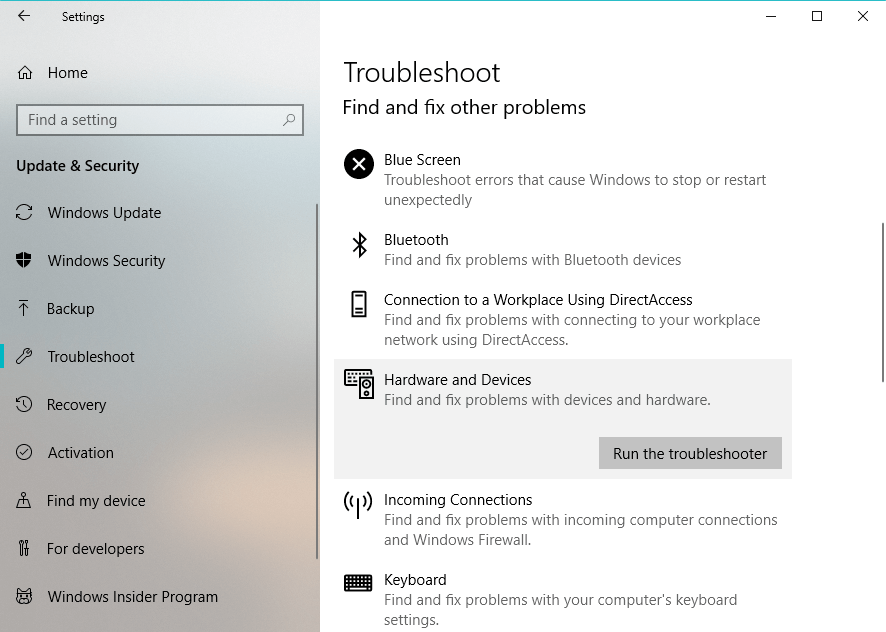Open Windows Insider Program settings
The height and width of the screenshot is (632, 886).
(x=132, y=597)
